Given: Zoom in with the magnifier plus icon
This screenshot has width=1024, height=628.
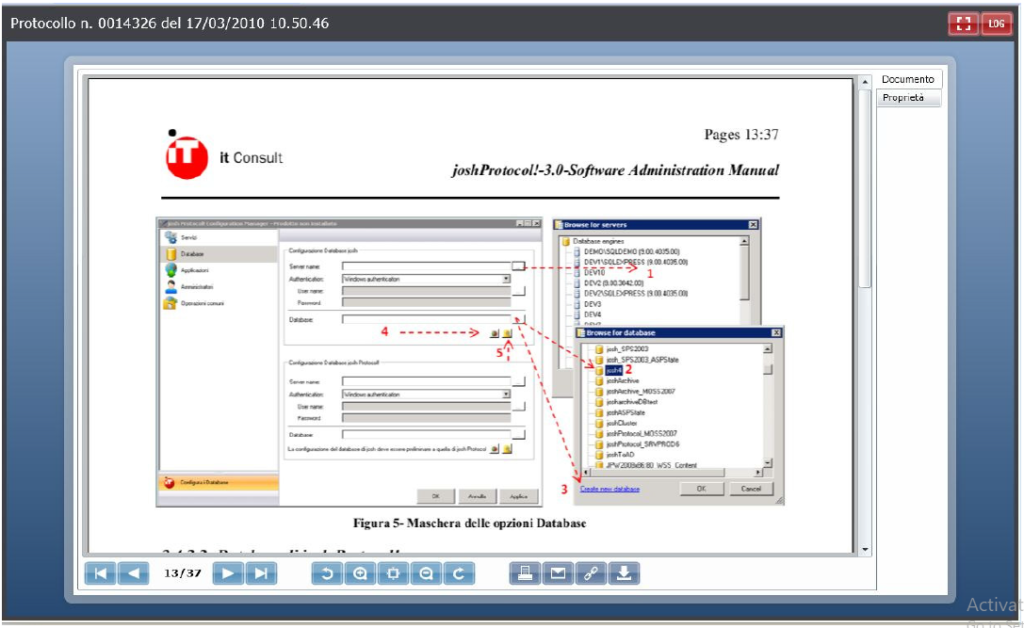Looking at the screenshot, I should (360, 574).
